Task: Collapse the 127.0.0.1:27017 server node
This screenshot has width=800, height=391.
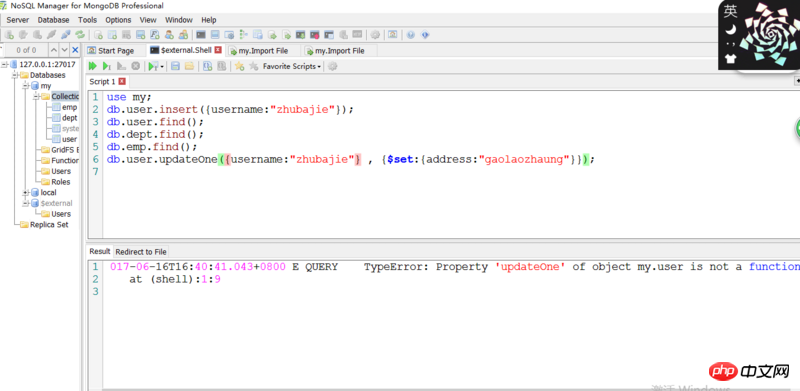Action: coord(5,64)
